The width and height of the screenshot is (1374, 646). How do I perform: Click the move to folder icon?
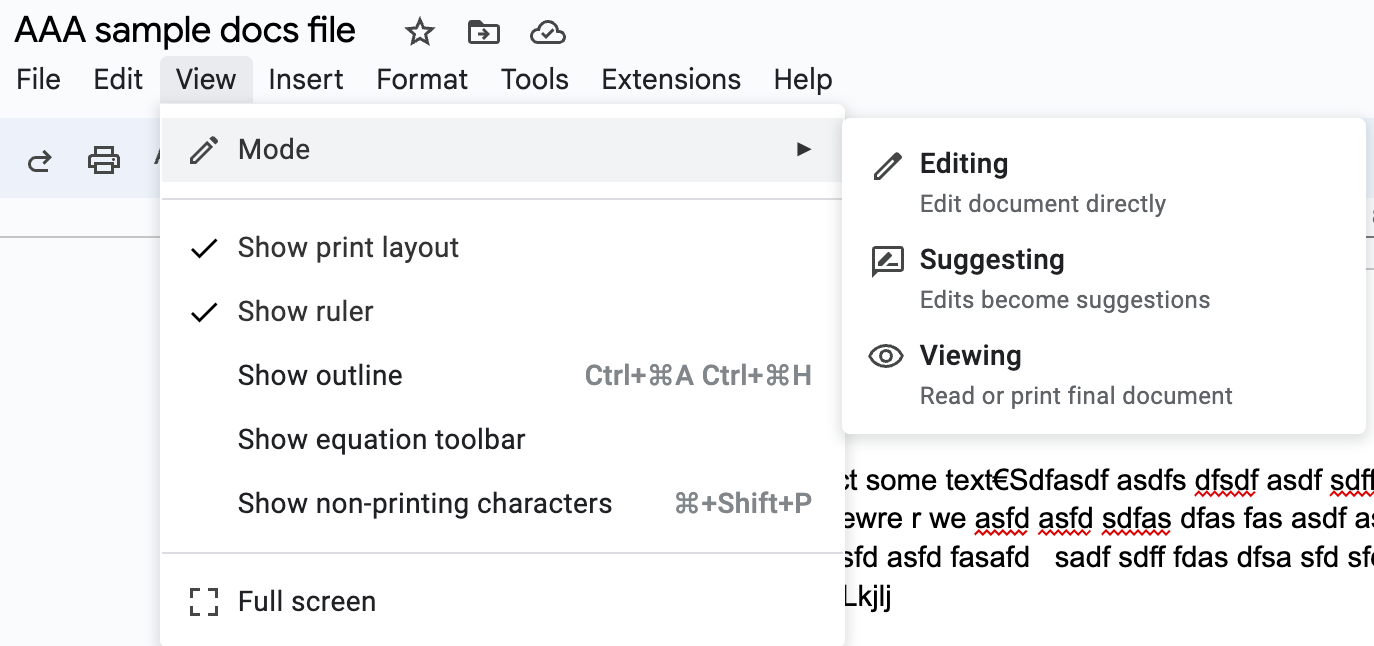(x=484, y=33)
